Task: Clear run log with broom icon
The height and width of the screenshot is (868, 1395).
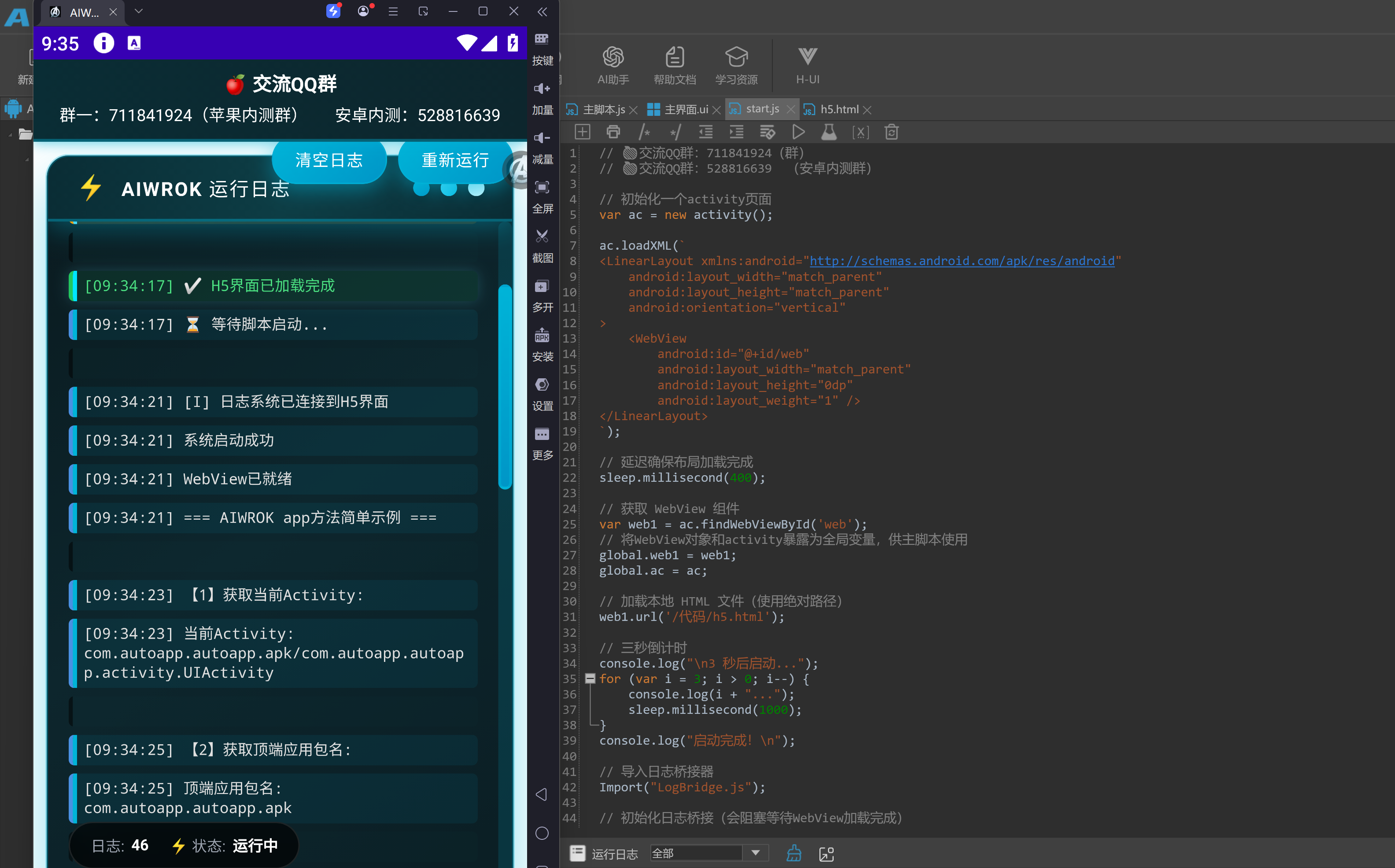Action: tap(794, 853)
